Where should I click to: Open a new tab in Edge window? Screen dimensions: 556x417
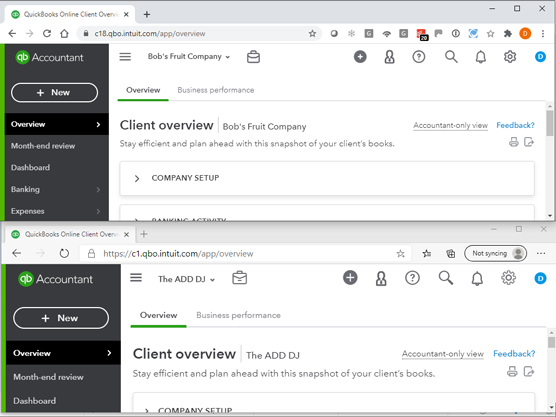pos(144,234)
